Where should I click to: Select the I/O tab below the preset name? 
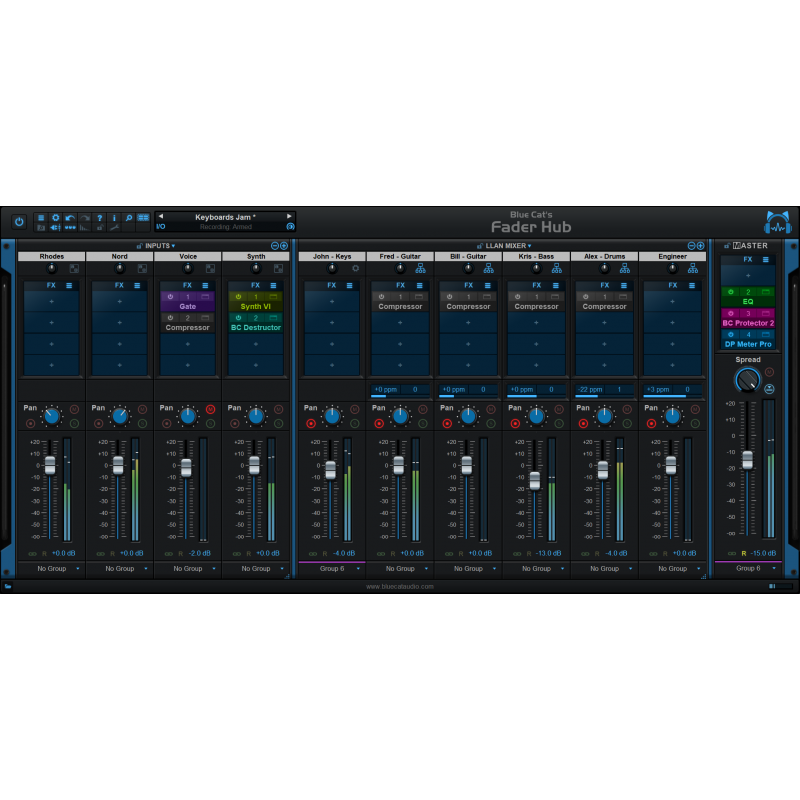click(160, 227)
